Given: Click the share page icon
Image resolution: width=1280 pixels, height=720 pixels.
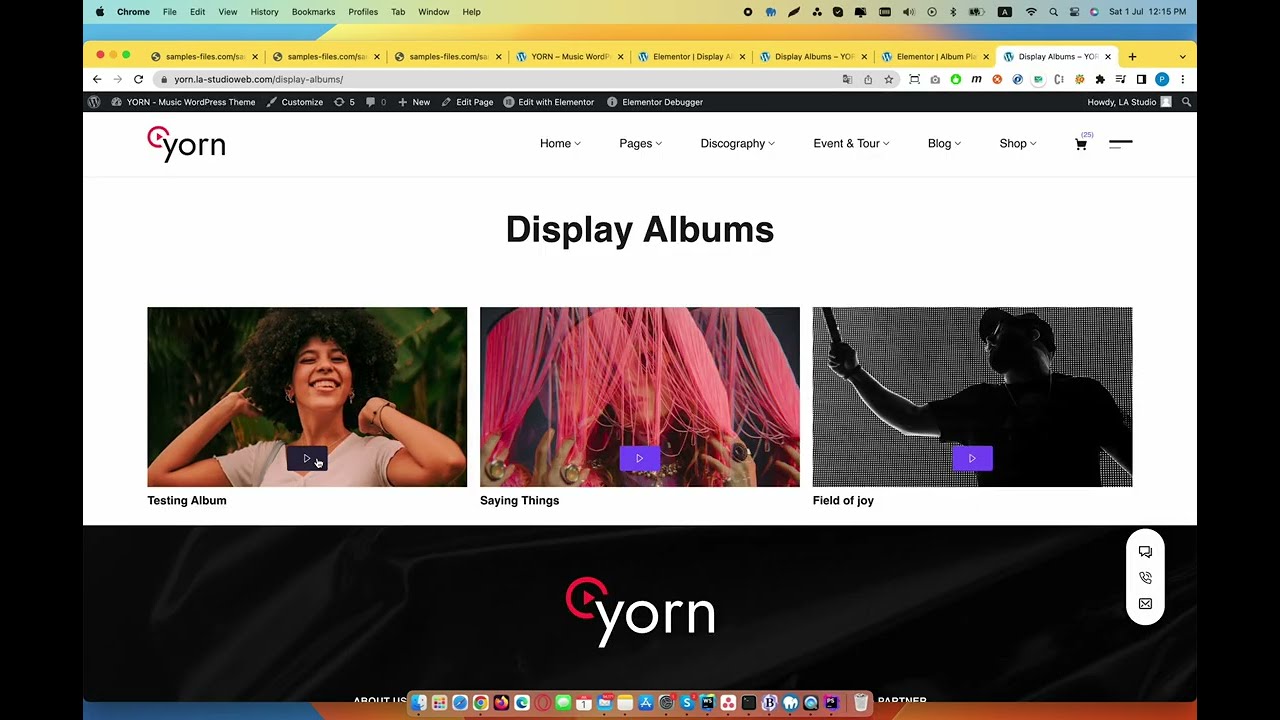Looking at the screenshot, I should pyautogui.click(x=868, y=79).
